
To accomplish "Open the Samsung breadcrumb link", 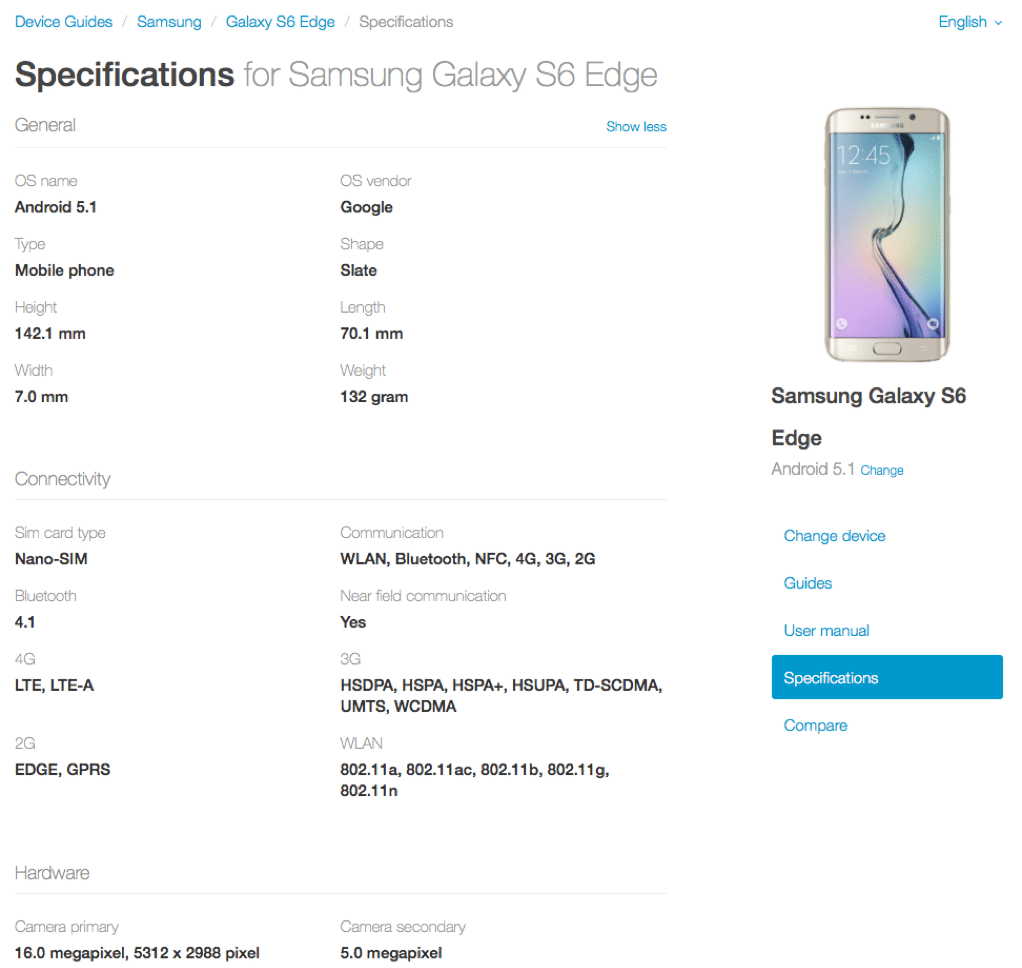I will pos(169,22).
